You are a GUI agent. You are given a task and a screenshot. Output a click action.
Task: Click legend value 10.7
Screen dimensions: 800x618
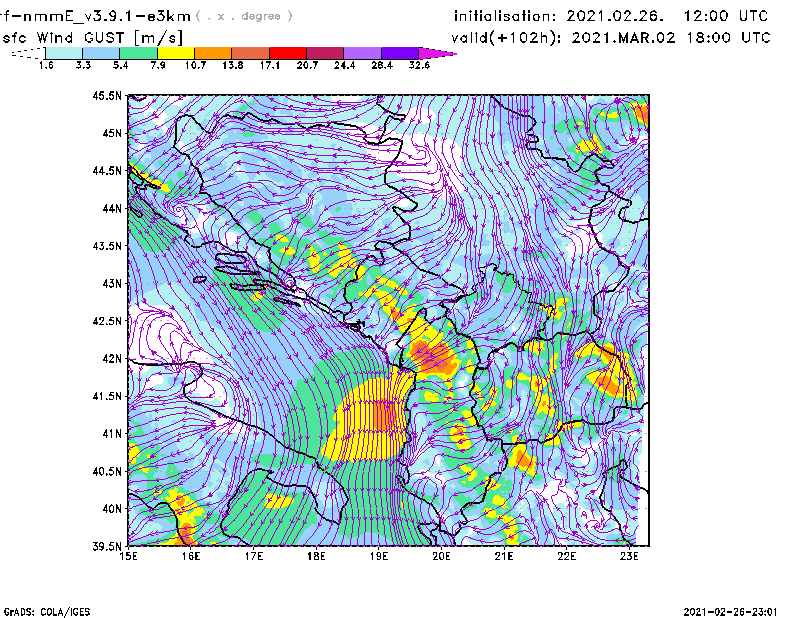click(x=195, y=65)
